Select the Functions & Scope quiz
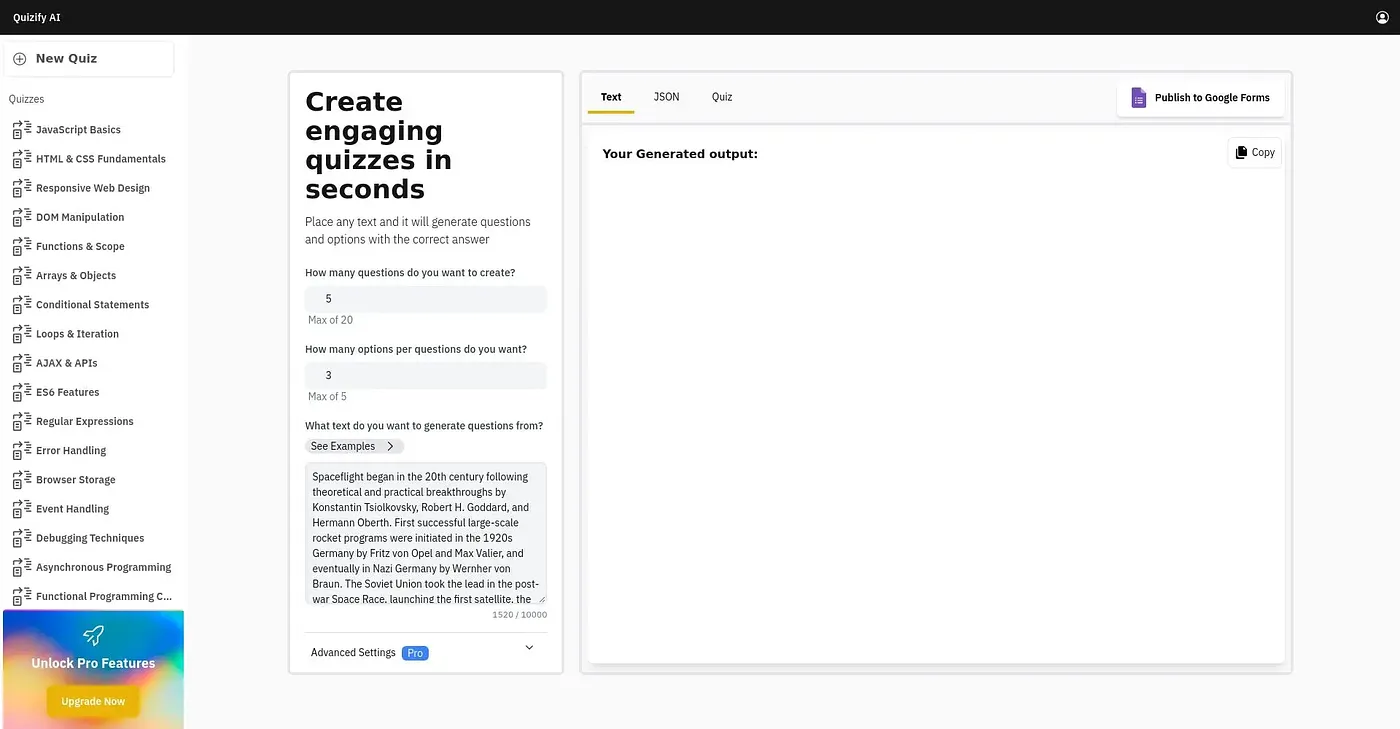This screenshot has height=729, width=1400. [80, 246]
